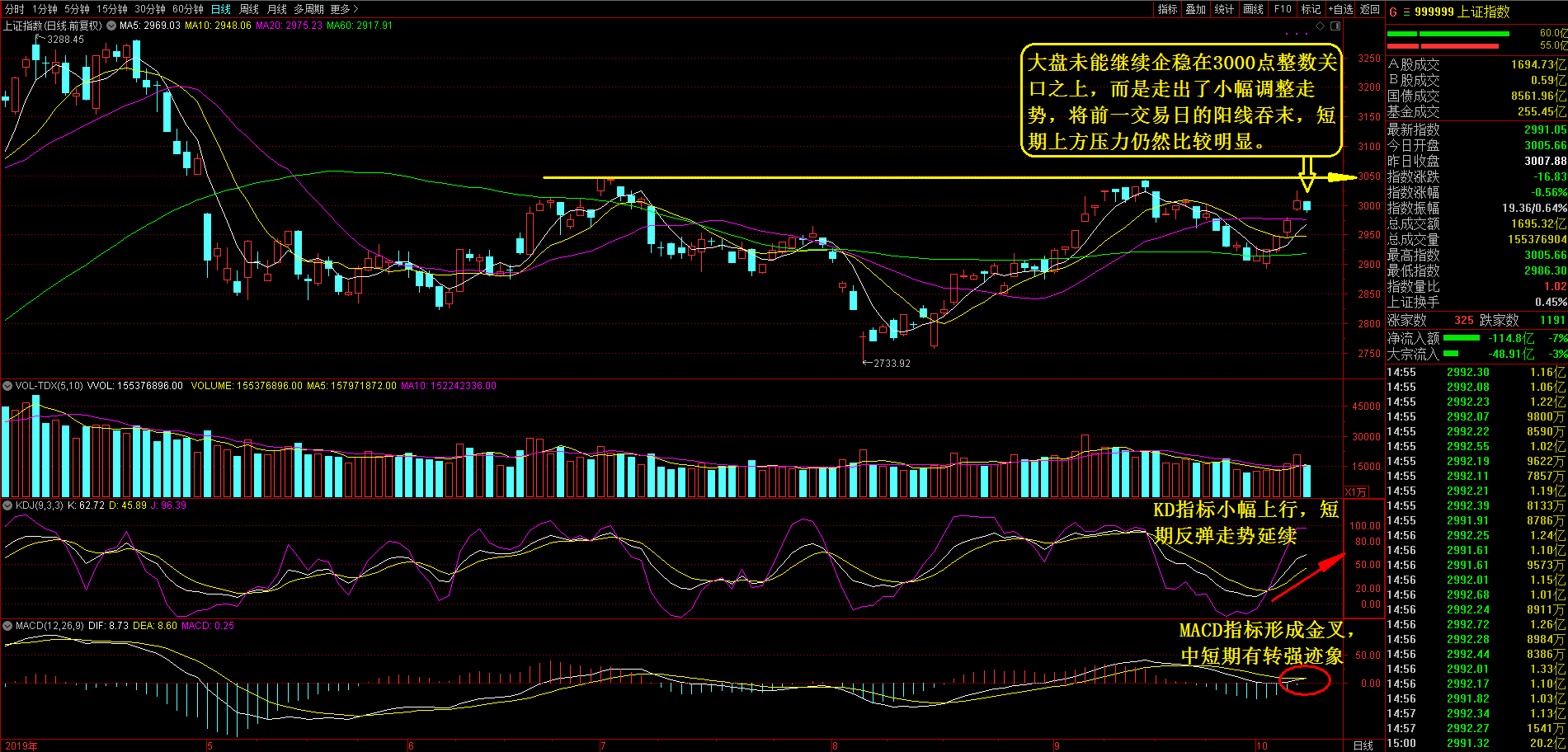The width and height of the screenshot is (1568, 752).
Task: Click the 日线 label at bottom axis
Action: (1363, 745)
